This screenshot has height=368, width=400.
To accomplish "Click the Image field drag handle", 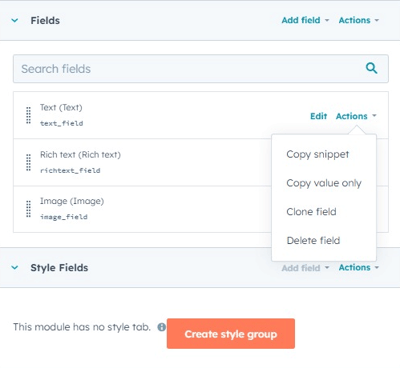I will [28, 209].
